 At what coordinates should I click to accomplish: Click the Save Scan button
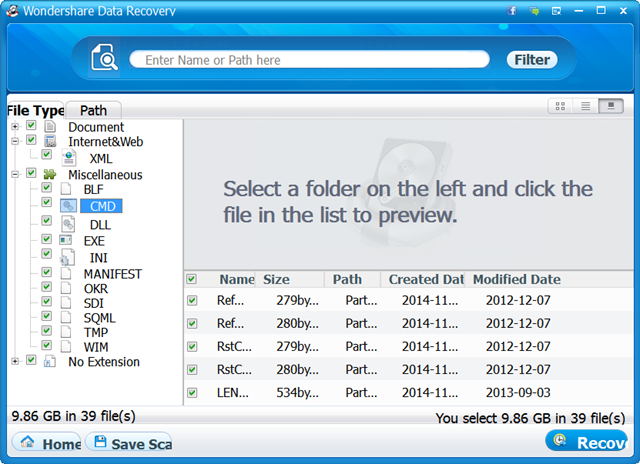pos(130,443)
